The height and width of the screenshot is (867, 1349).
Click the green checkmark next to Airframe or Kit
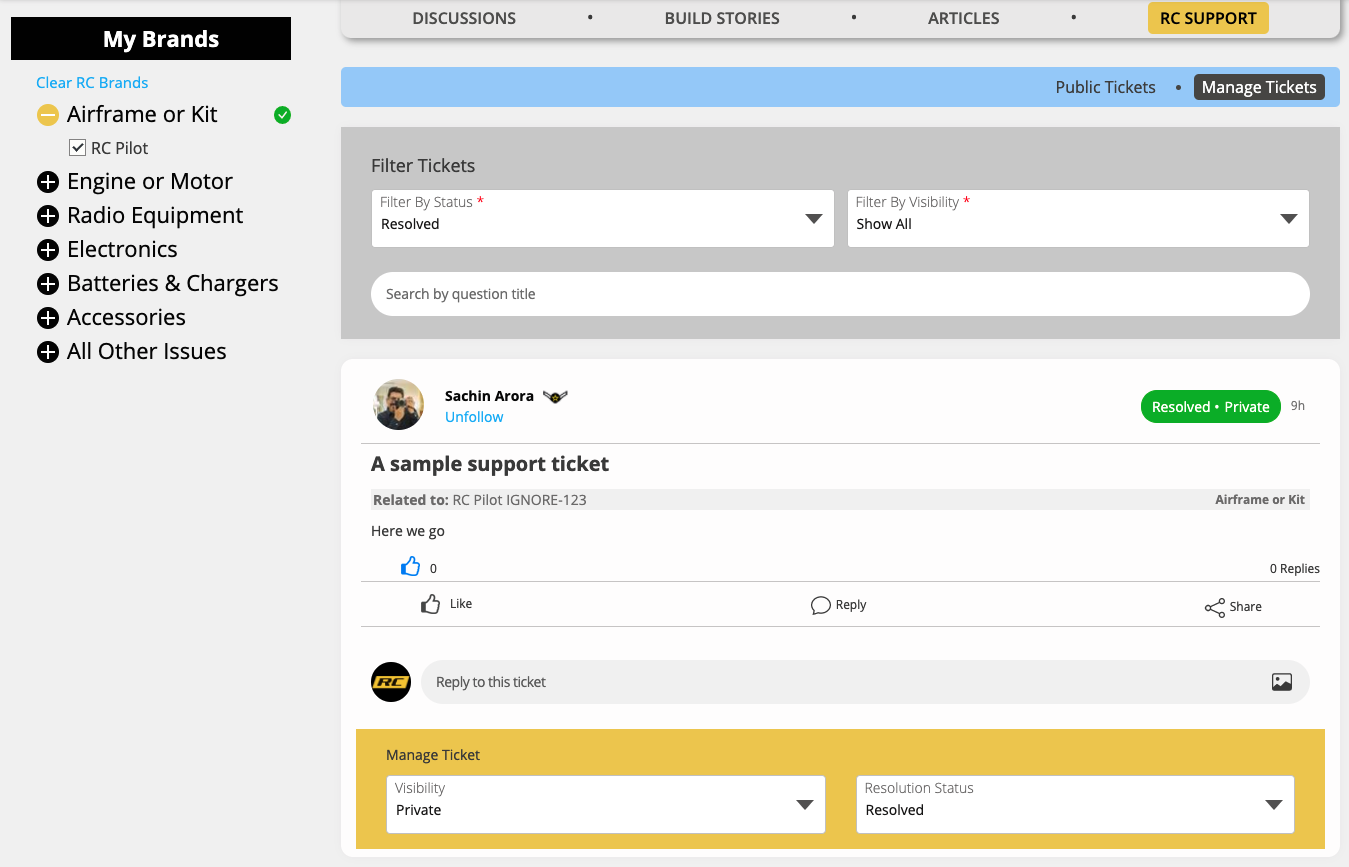click(x=283, y=115)
